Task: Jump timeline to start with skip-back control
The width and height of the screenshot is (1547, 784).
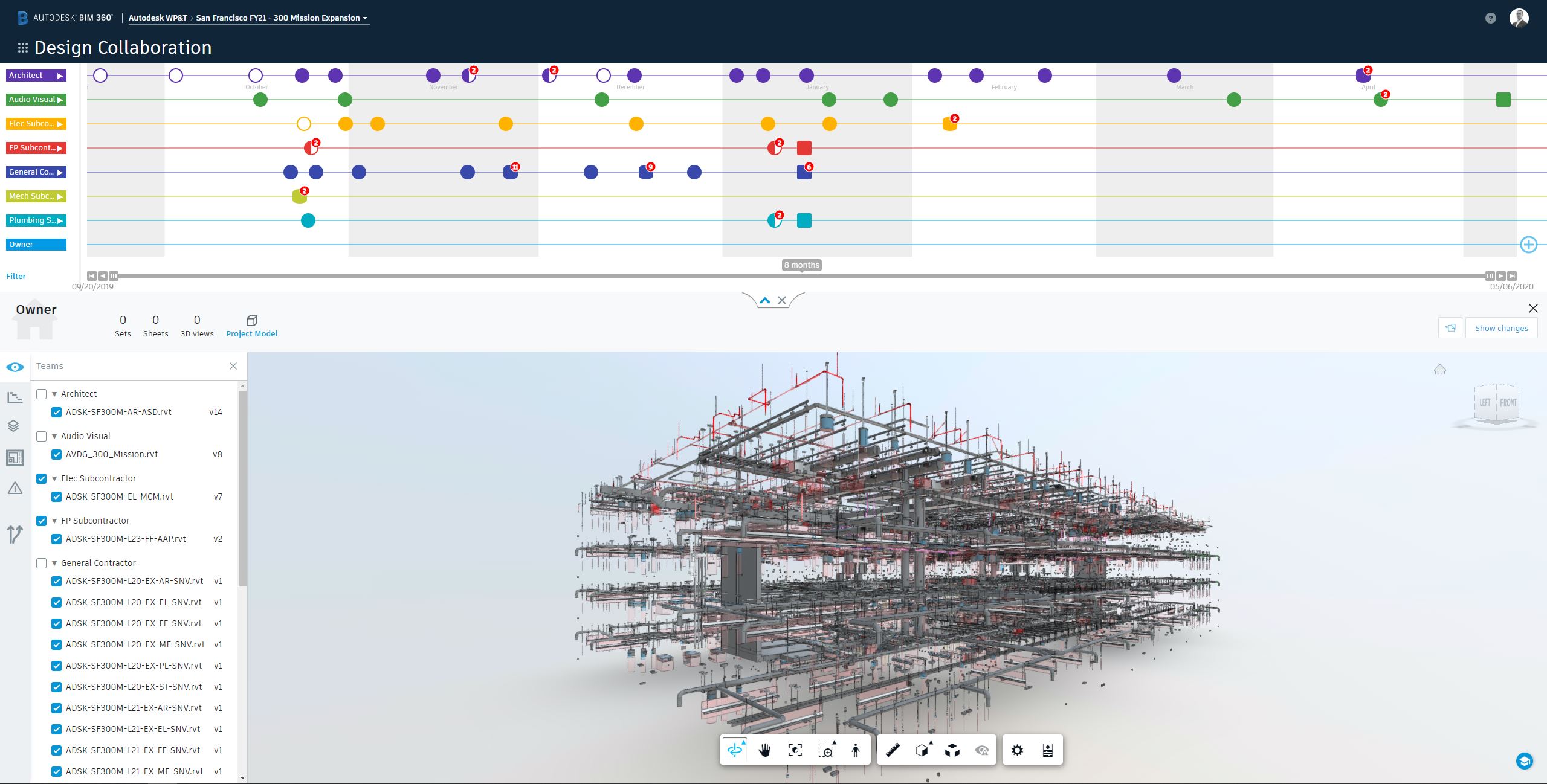Action: click(x=91, y=276)
